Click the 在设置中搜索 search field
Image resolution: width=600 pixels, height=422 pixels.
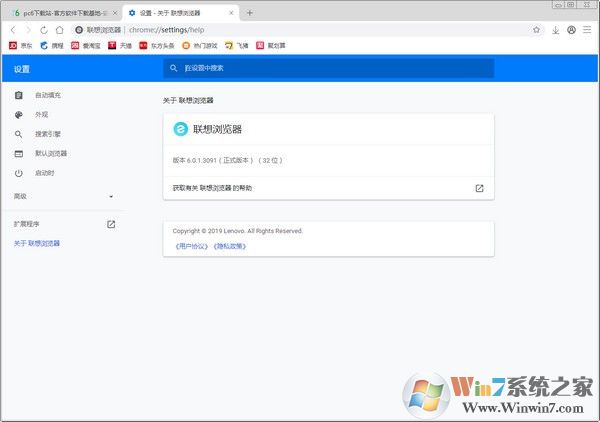coord(328,68)
